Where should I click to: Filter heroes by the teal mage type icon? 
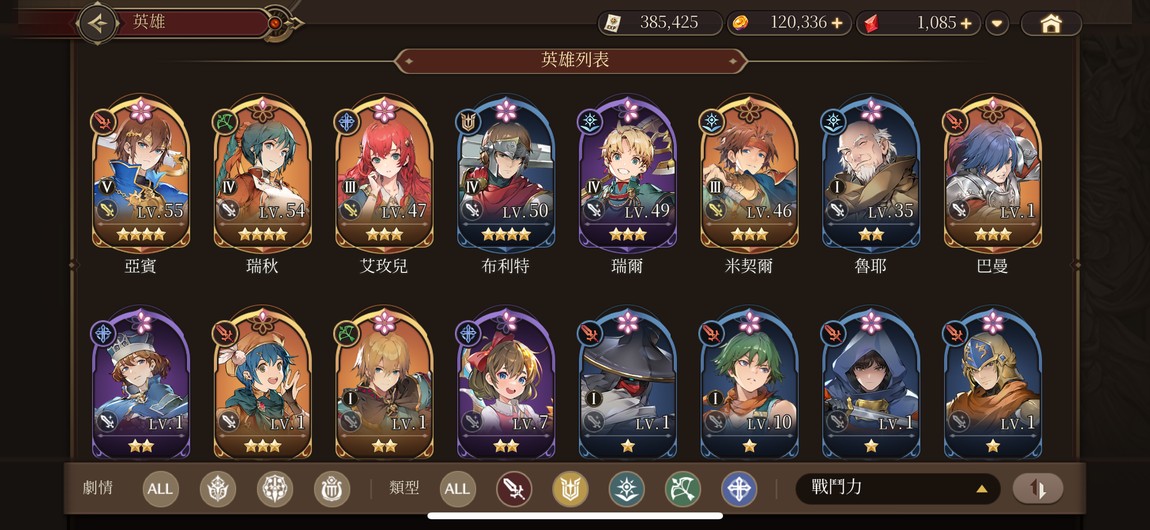626,489
